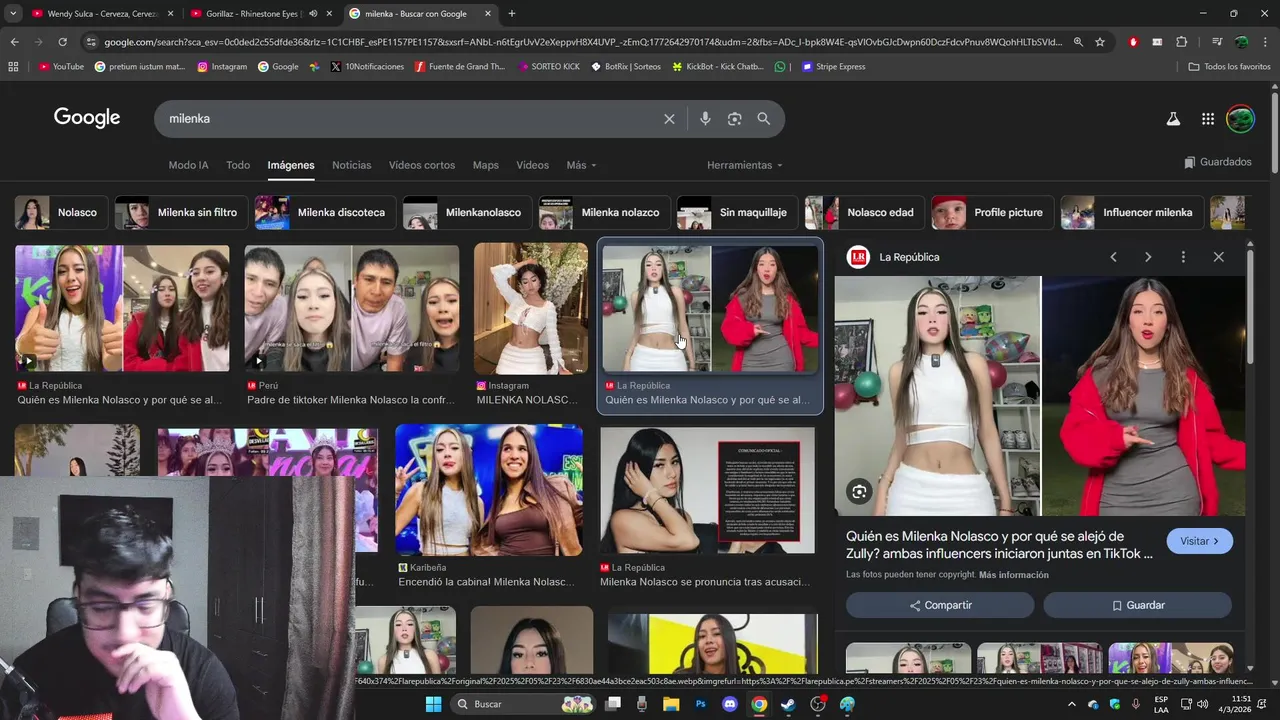Switch to the Modo IA tab
Viewport: 1280px width, 720px height.
click(x=188, y=165)
